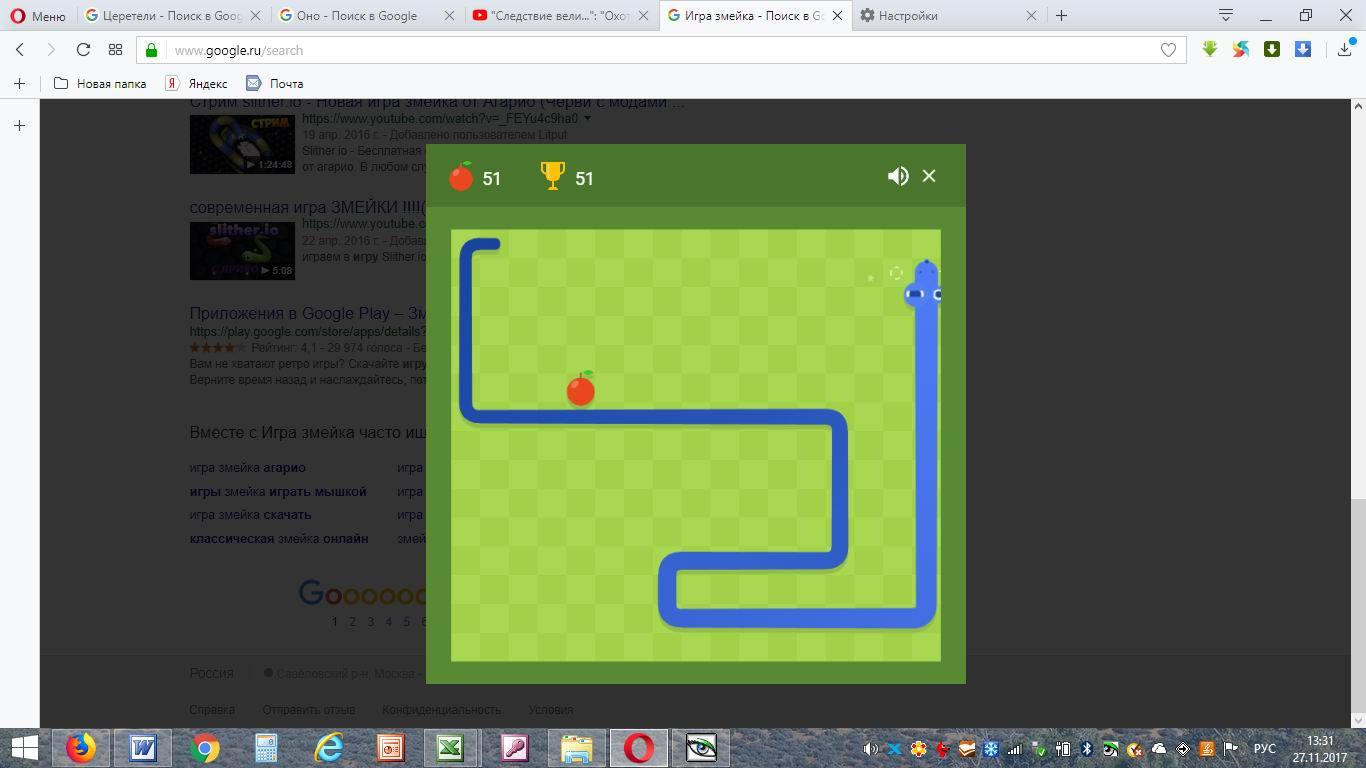
Task: Open the tab menu list icon
Action: pyautogui.click(x=1226, y=15)
